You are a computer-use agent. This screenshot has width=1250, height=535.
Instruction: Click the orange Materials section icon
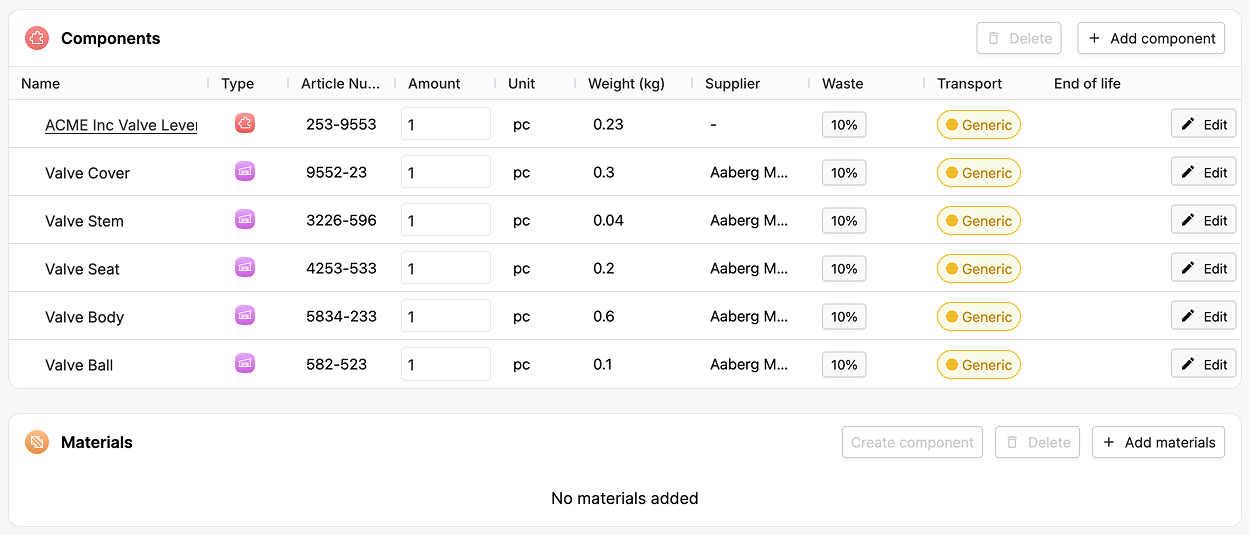point(37,442)
